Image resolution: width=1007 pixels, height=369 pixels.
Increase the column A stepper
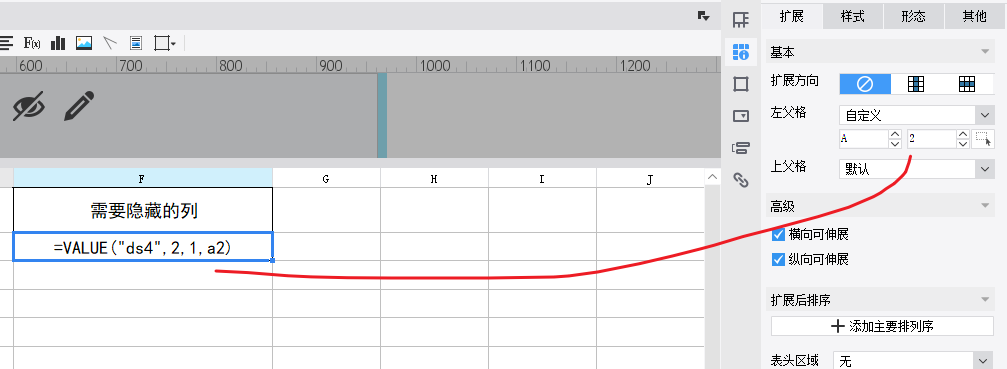[x=895, y=134]
